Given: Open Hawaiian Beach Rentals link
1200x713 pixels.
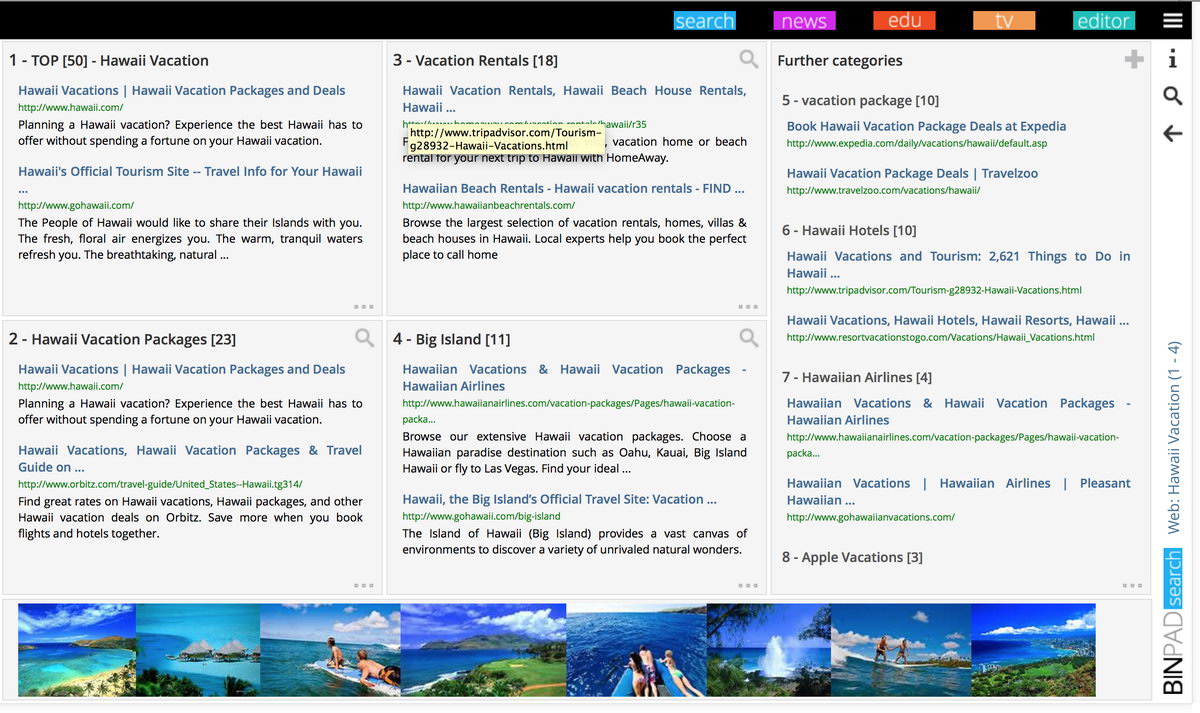Looking at the screenshot, I should 574,188.
